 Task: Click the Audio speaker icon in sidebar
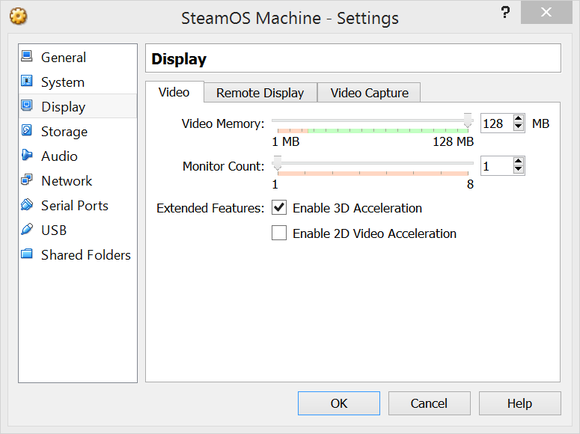(27, 155)
